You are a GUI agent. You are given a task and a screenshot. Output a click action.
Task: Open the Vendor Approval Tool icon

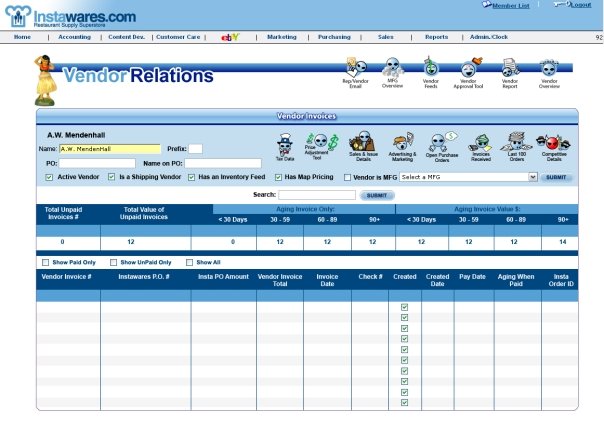469,68
